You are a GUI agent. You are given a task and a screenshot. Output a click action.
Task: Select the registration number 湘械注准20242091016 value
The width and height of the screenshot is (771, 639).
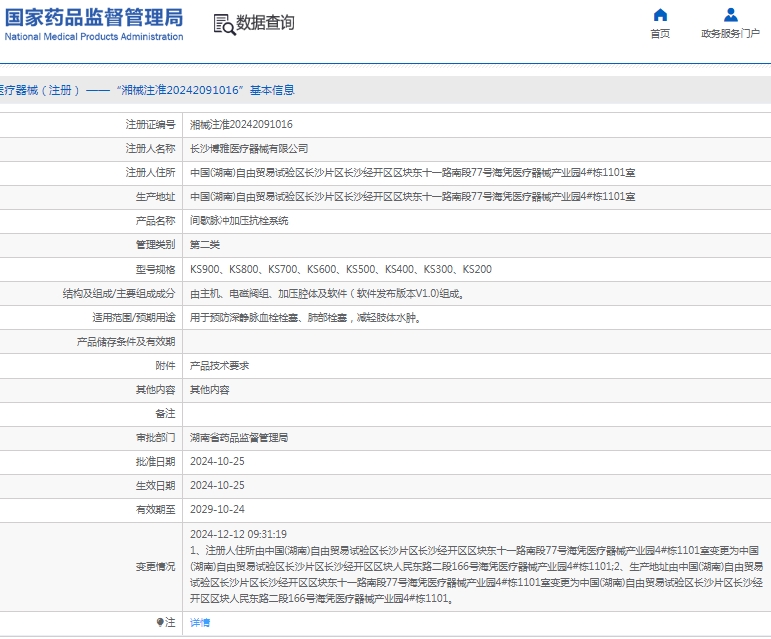click(241, 124)
